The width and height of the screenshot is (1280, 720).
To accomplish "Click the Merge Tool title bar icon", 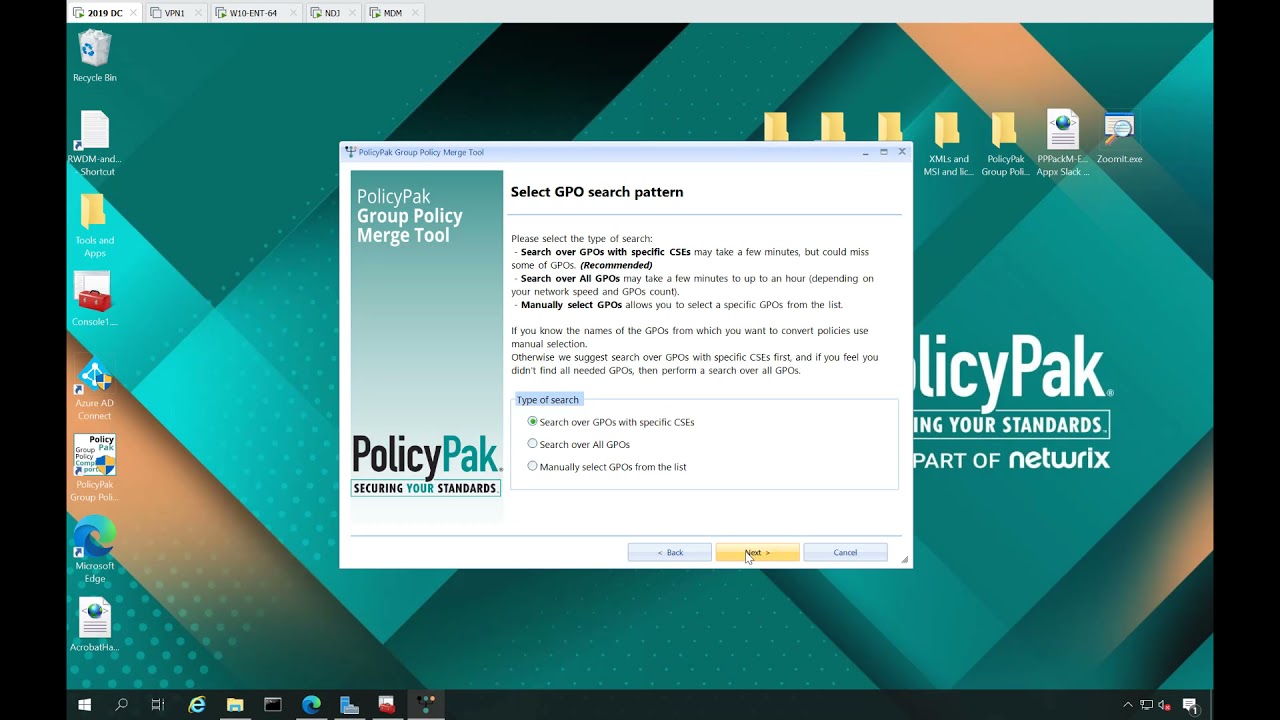I will pyautogui.click(x=350, y=152).
